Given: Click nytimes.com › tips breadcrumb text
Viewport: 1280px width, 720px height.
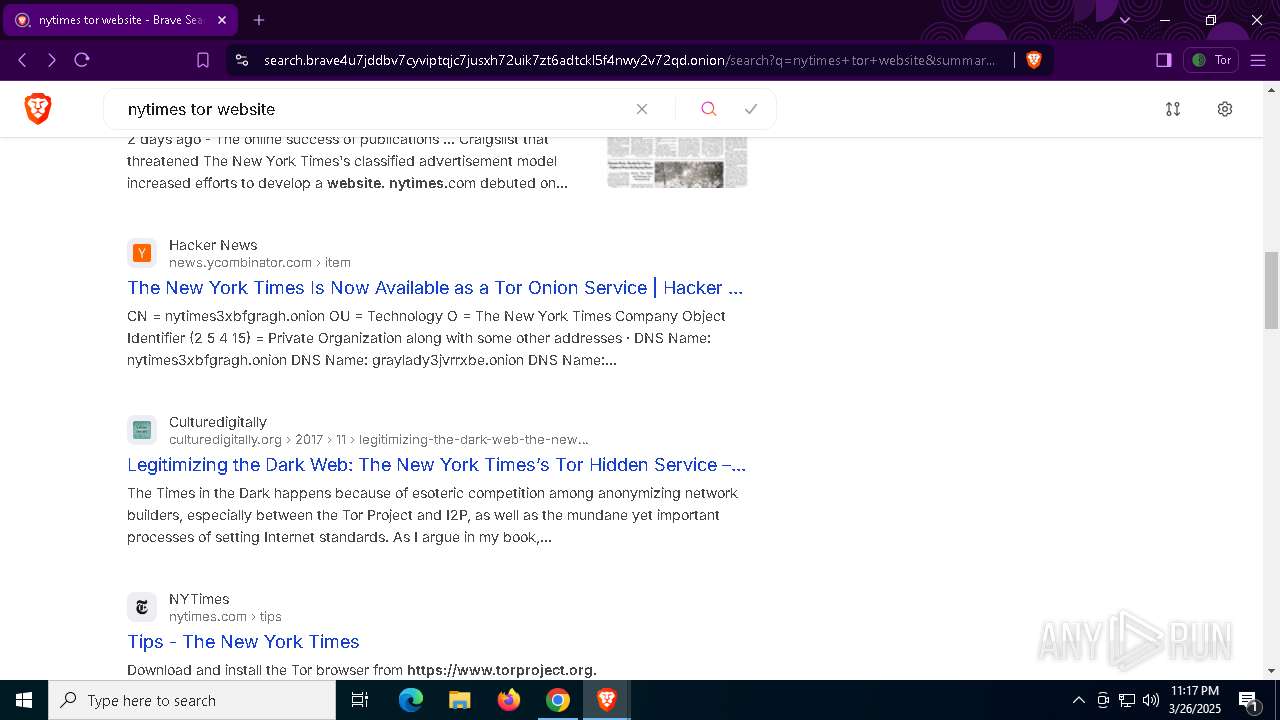Looking at the screenshot, I should (x=225, y=617).
